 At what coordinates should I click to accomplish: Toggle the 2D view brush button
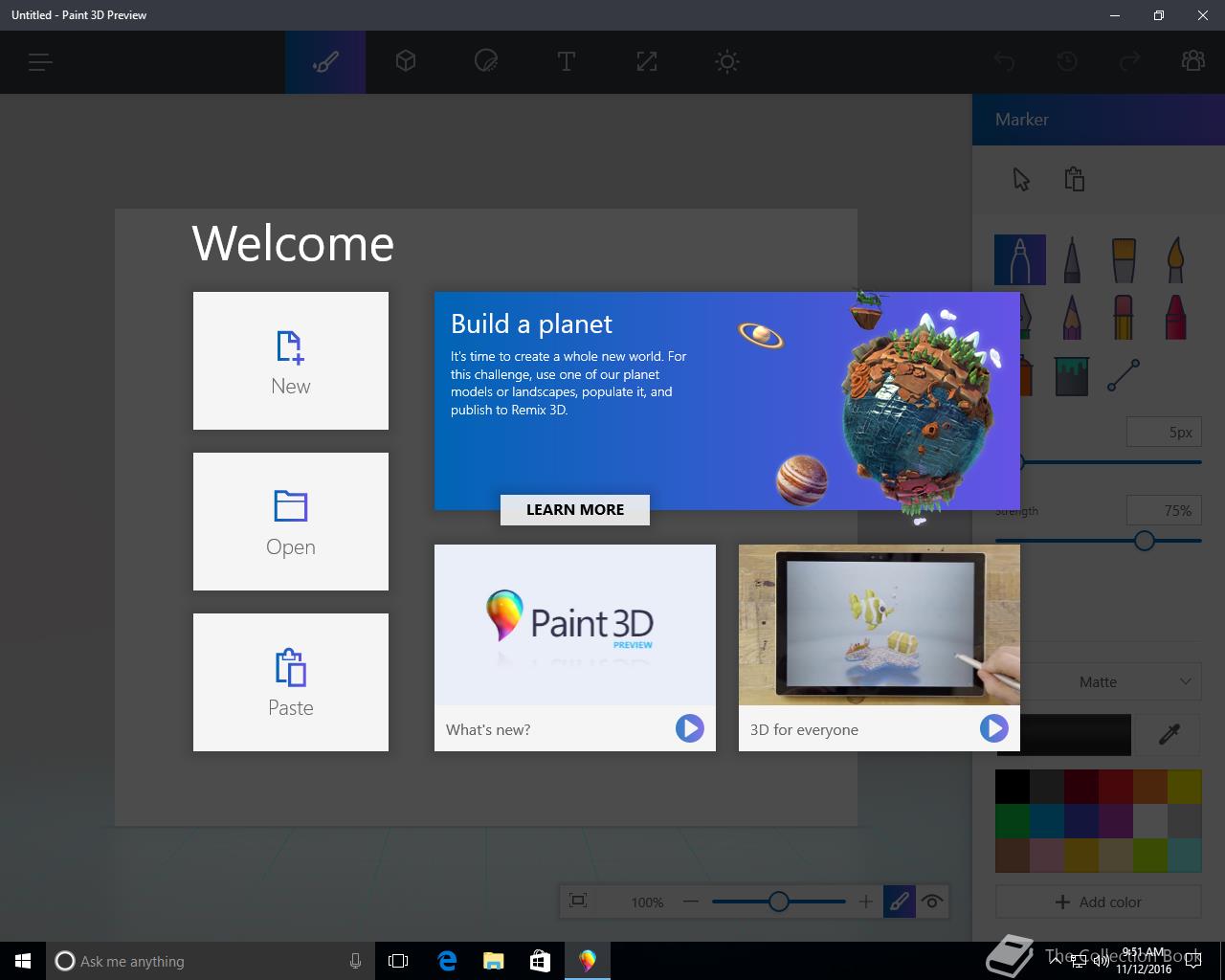pos(899,902)
